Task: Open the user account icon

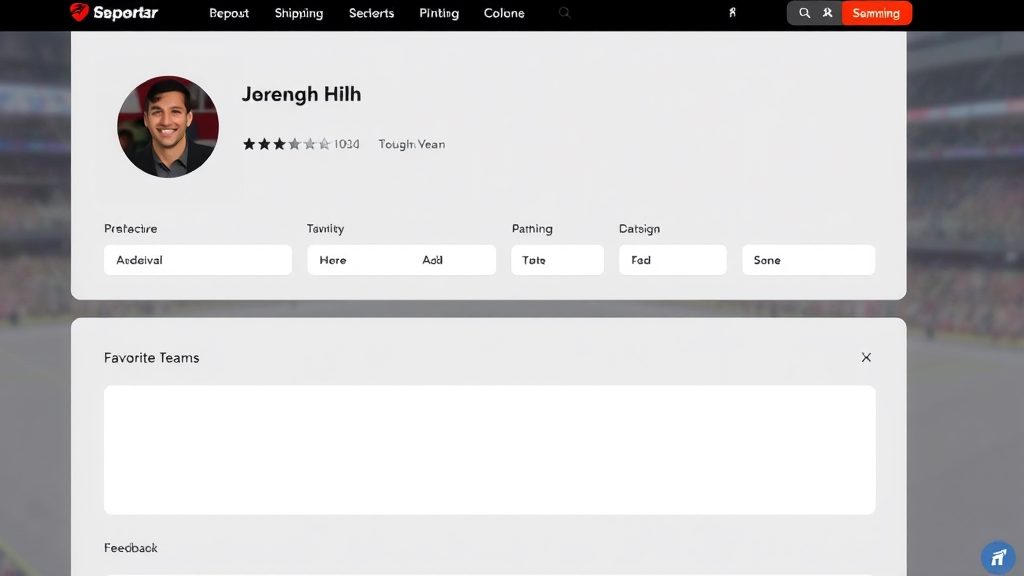Action: pyautogui.click(x=827, y=13)
